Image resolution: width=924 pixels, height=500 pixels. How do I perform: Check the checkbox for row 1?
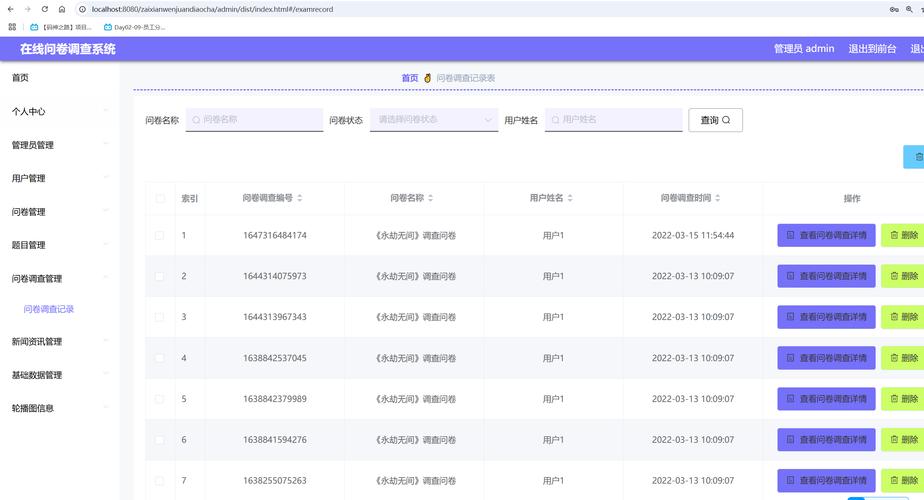click(159, 235)
